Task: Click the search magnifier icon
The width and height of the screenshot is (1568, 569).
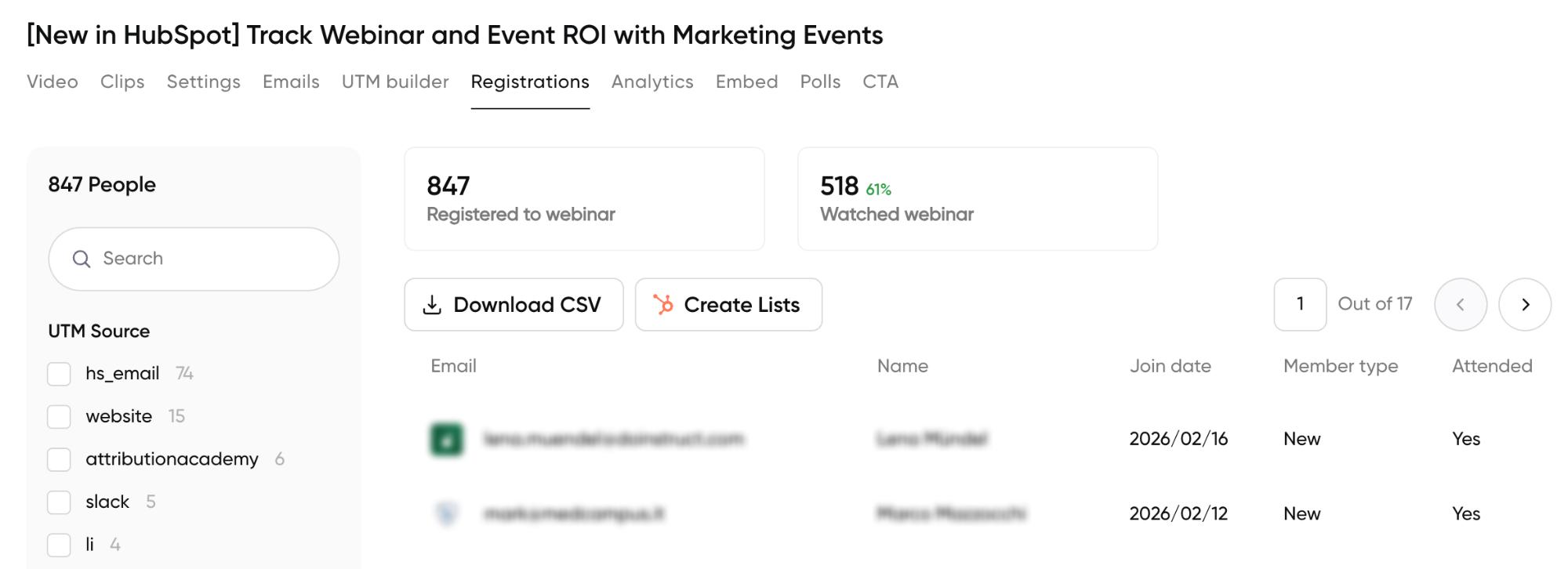Action: [82, 259]
